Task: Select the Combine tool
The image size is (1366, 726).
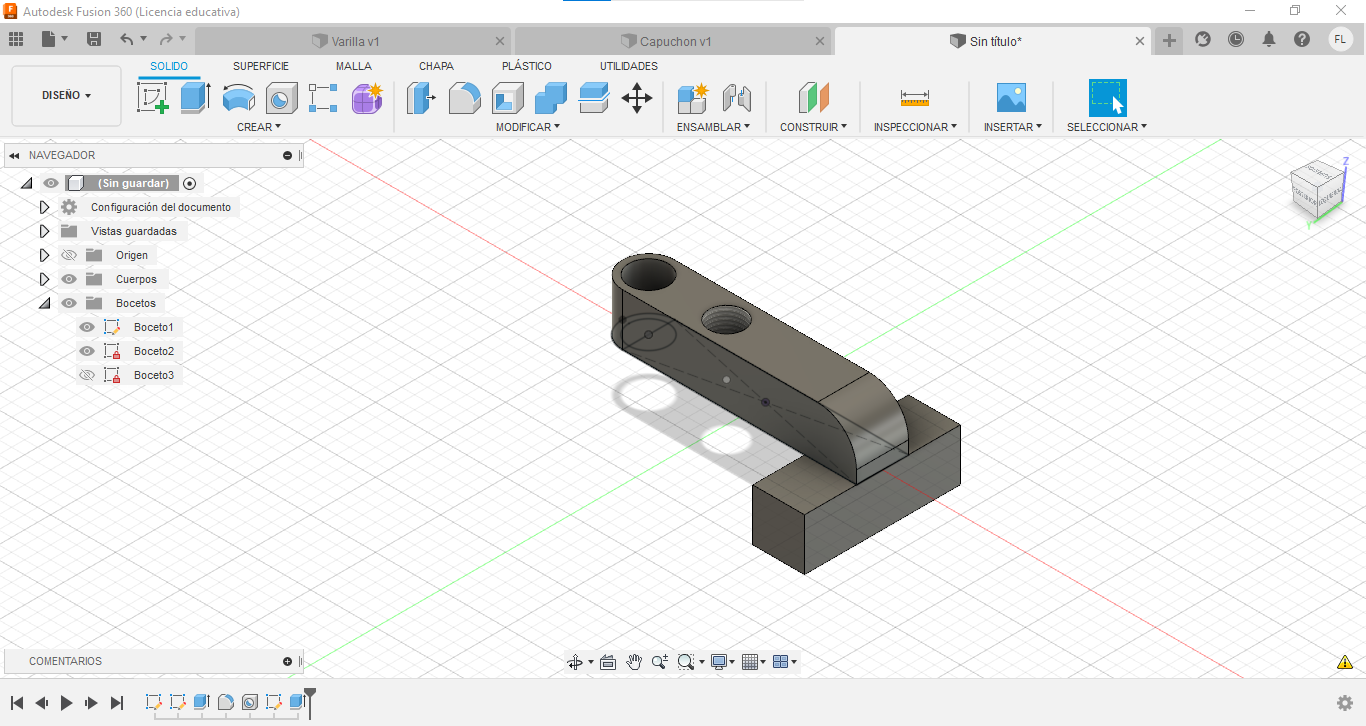Action: coord(551,98)
